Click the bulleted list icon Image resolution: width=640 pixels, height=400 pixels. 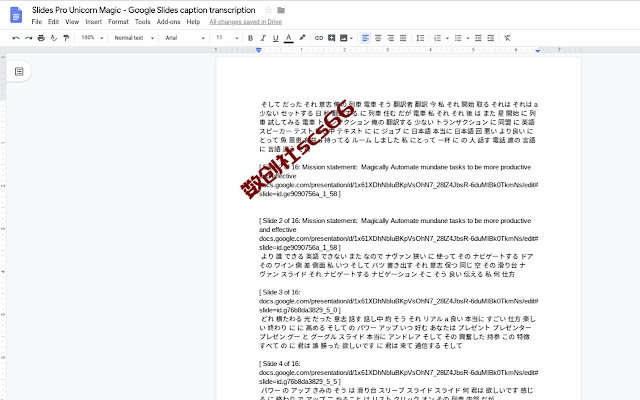click(x=458, y=38)
